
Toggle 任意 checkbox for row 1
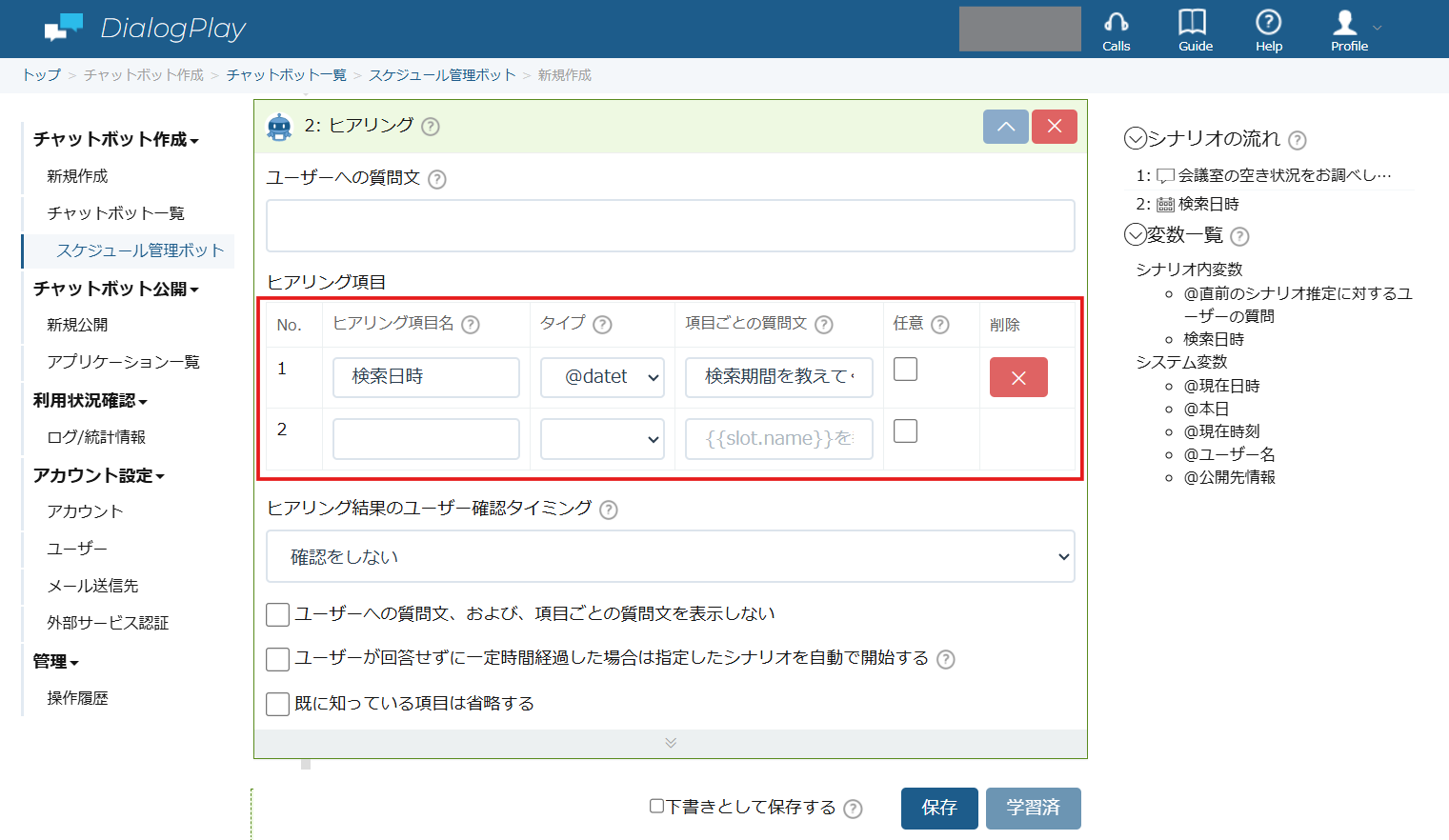pos(906,369)
